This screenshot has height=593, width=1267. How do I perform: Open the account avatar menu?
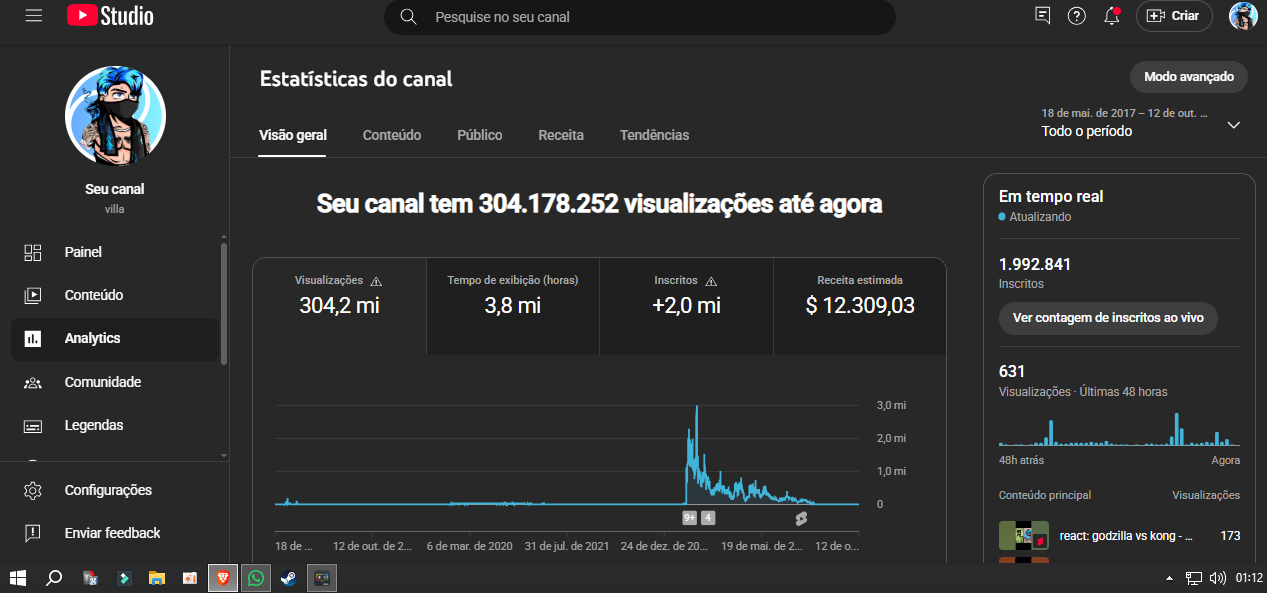[1243, 16]
